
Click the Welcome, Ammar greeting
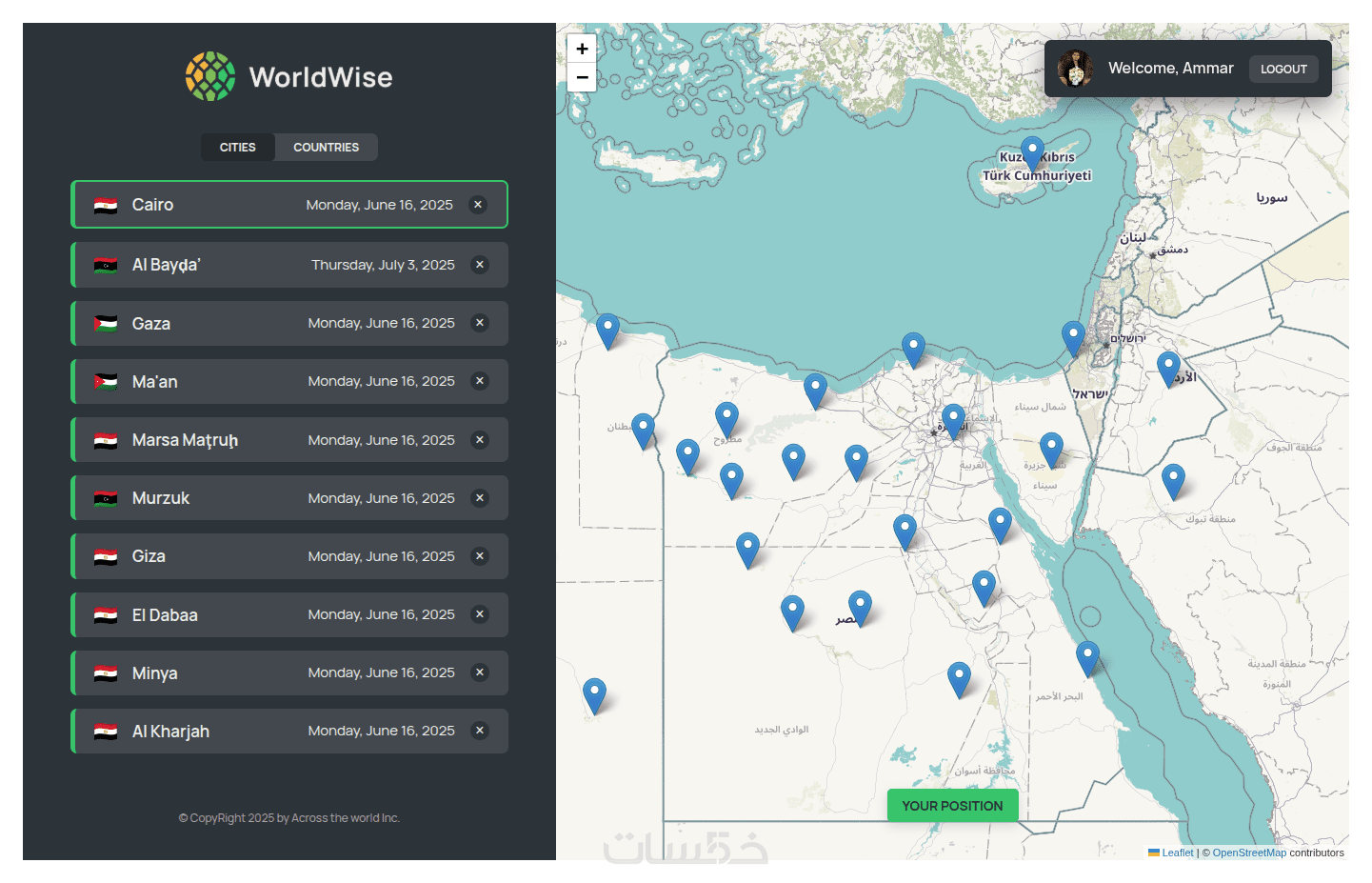[1171, 69]
